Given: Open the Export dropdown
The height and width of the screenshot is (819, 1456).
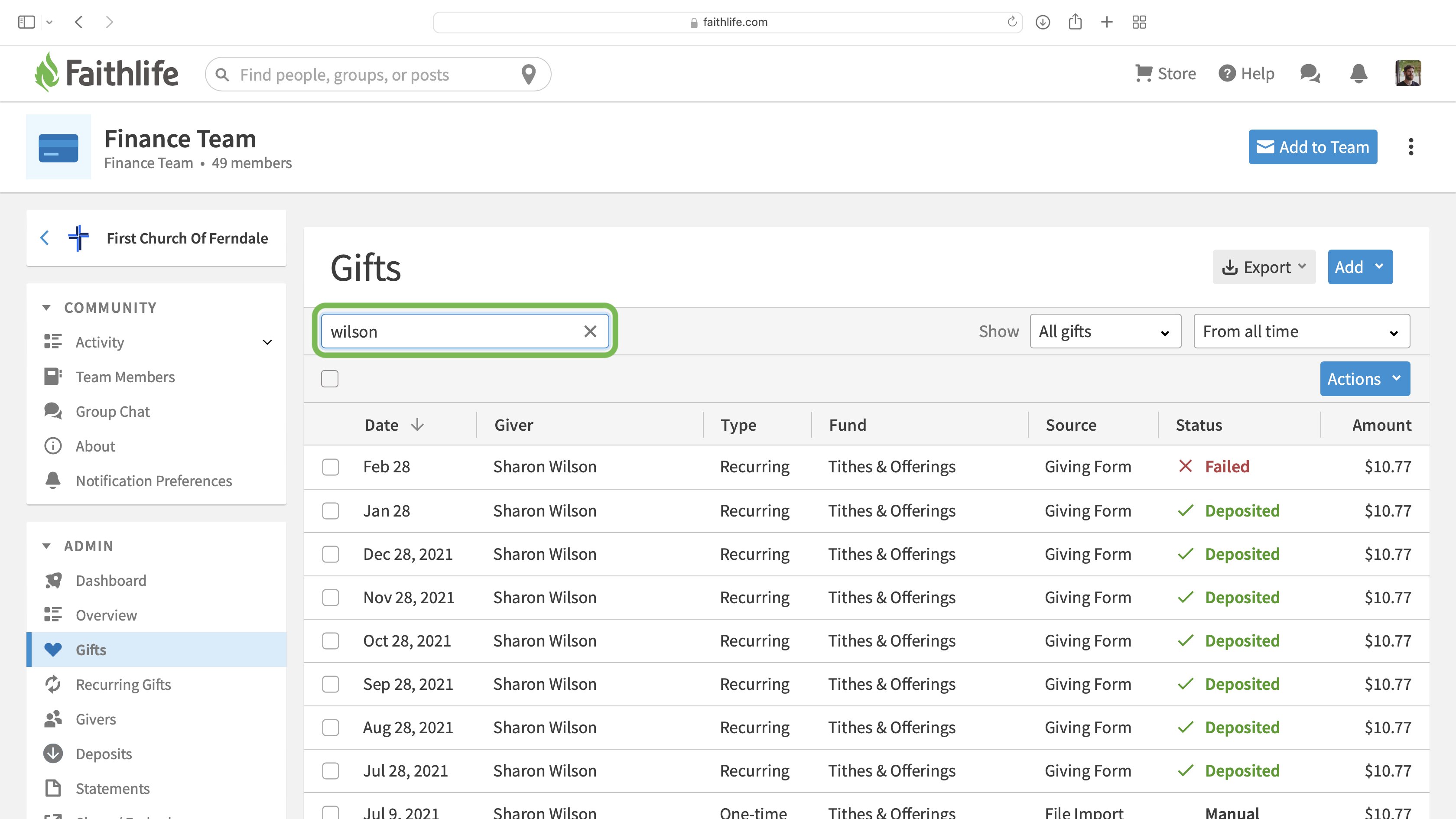Looking at the screenshot, I should click(x=1264, y=267).
